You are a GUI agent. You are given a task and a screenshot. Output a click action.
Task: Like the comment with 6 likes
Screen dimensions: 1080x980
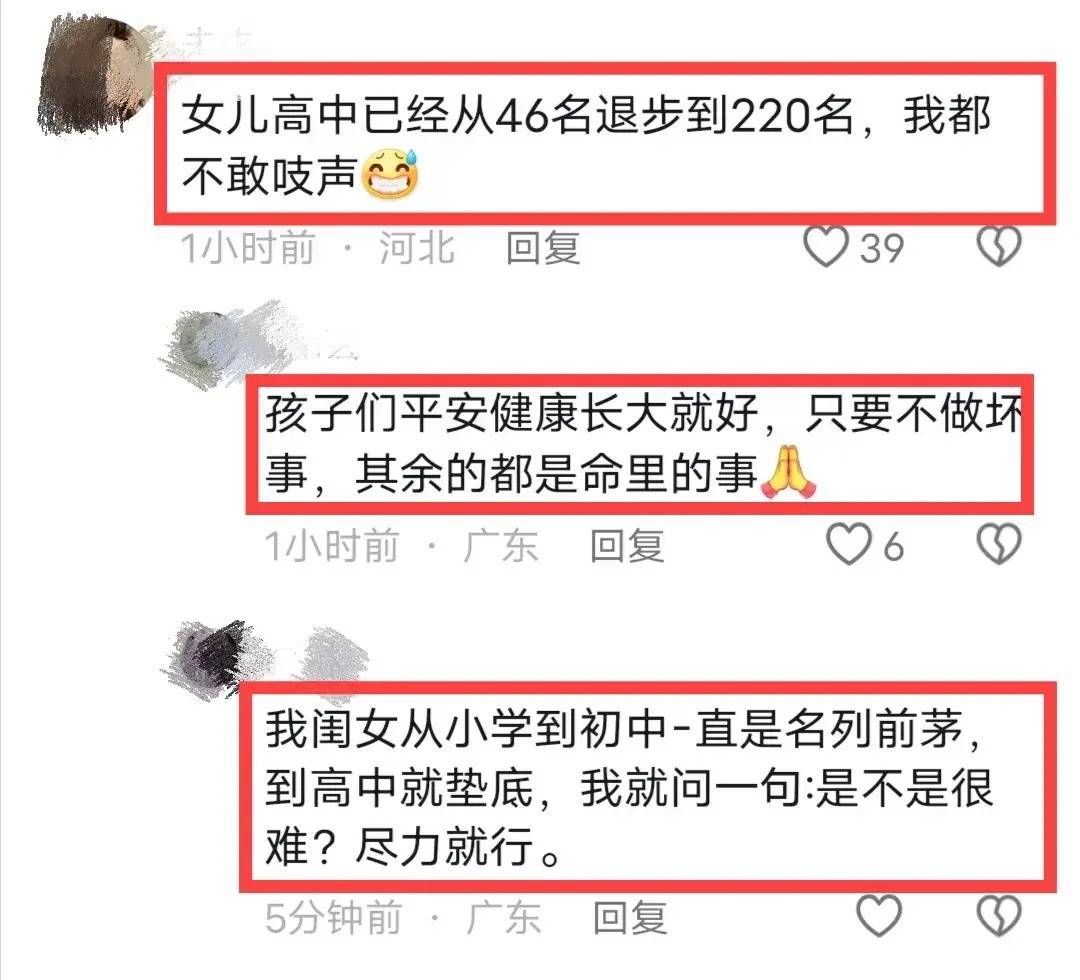click(848, 545)
